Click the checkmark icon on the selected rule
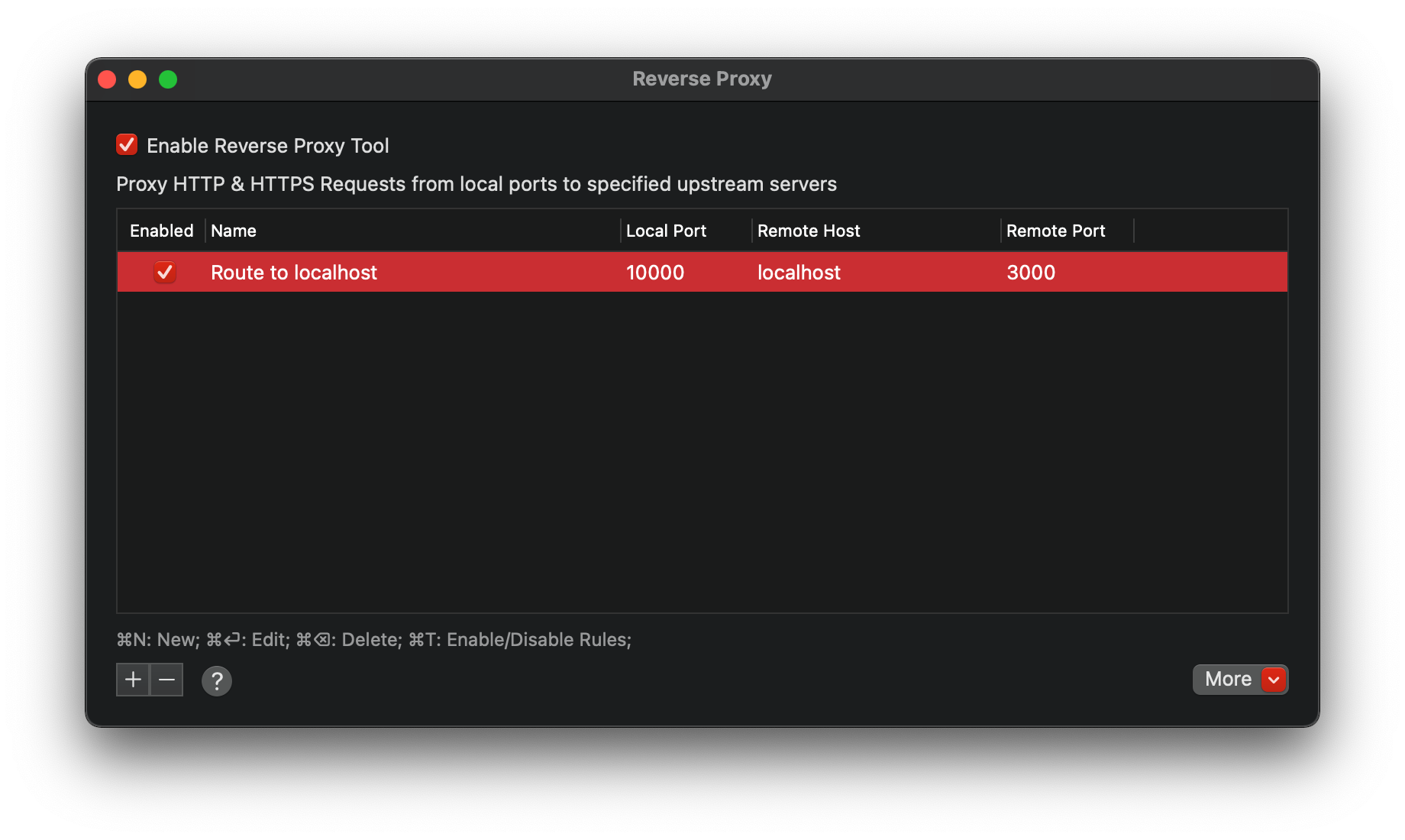Screen dimensions: 1405x840 [x=165, y=272]
